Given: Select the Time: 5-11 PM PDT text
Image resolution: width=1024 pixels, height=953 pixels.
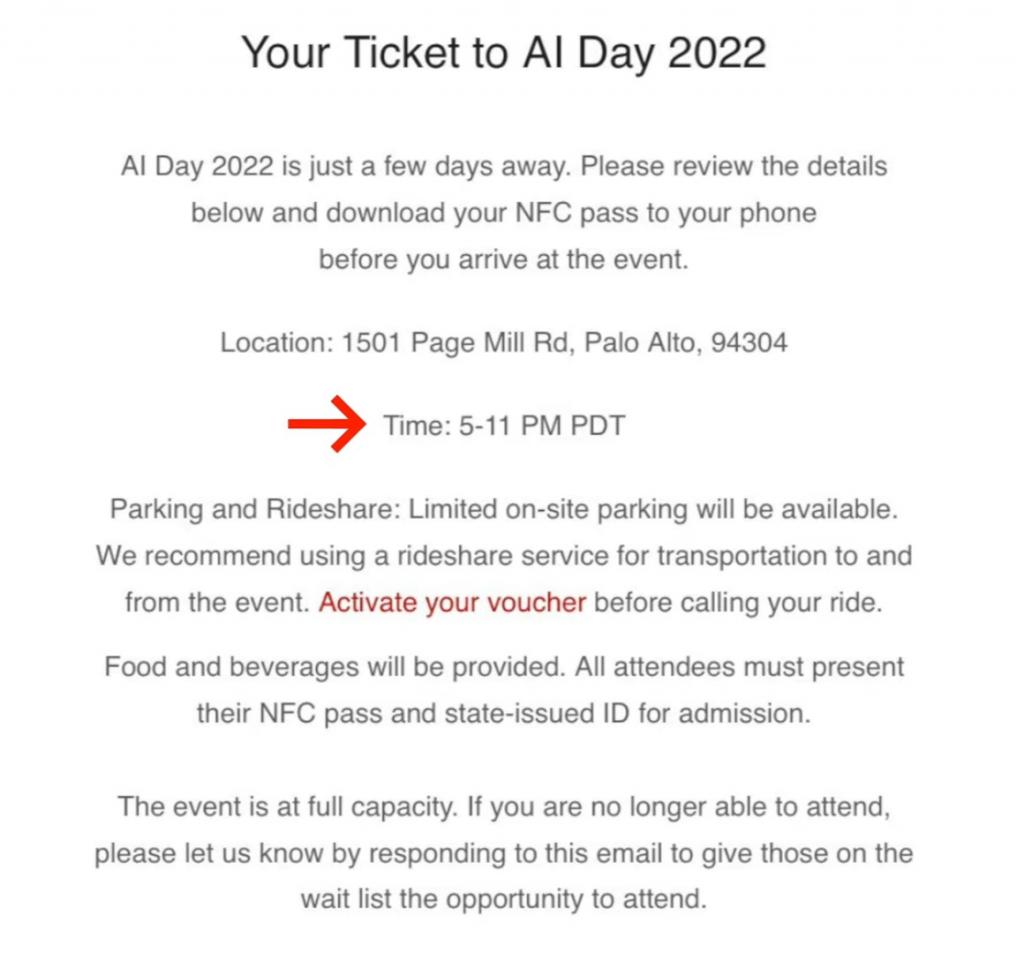Looking at the screenshot, I should (504, 425).
